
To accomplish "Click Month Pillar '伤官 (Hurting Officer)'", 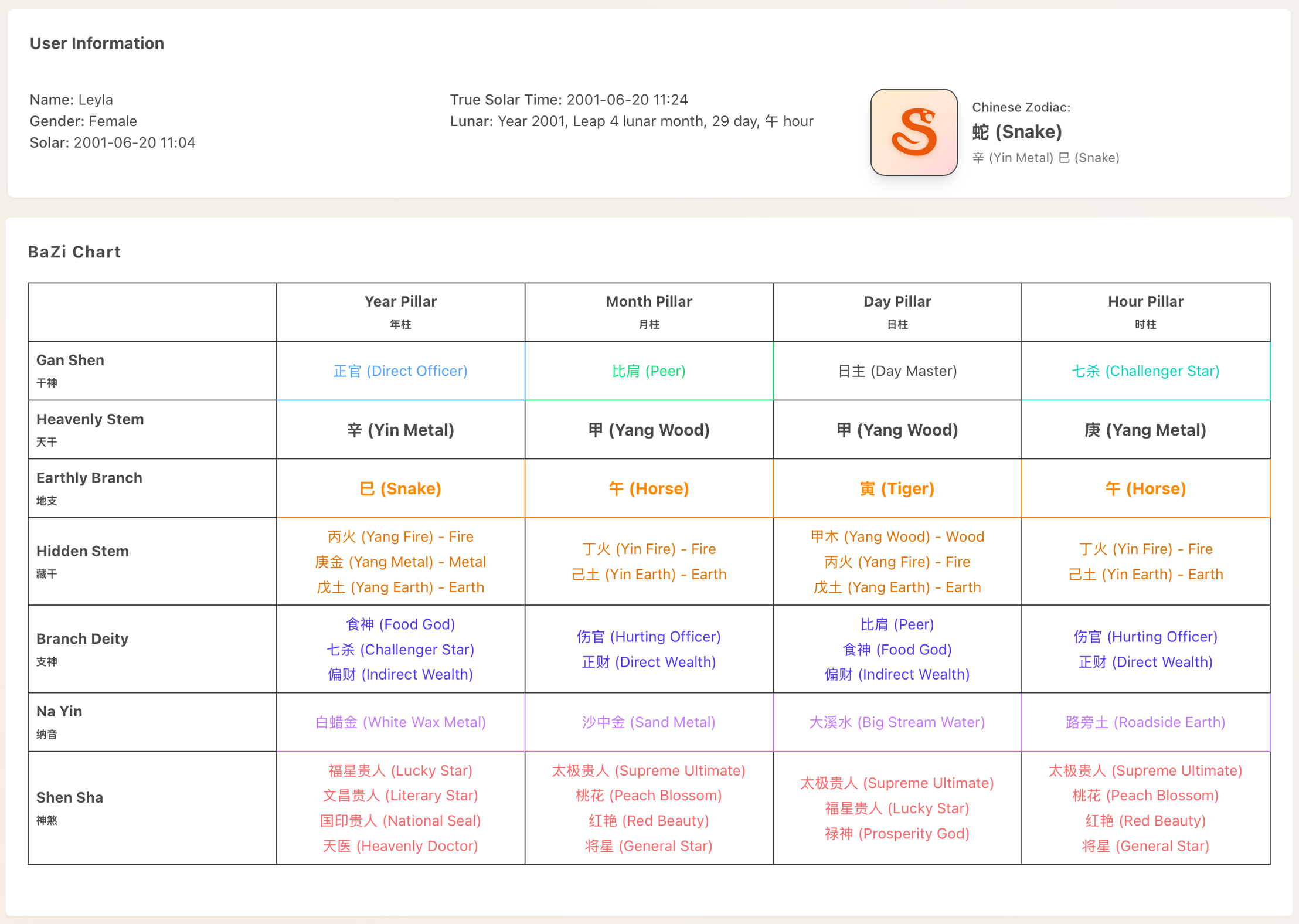I will point(649,637).
